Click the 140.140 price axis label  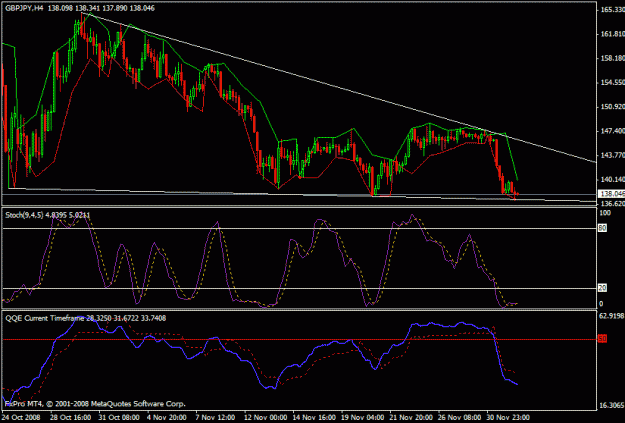pyautogui.click(x=612, y=179)
